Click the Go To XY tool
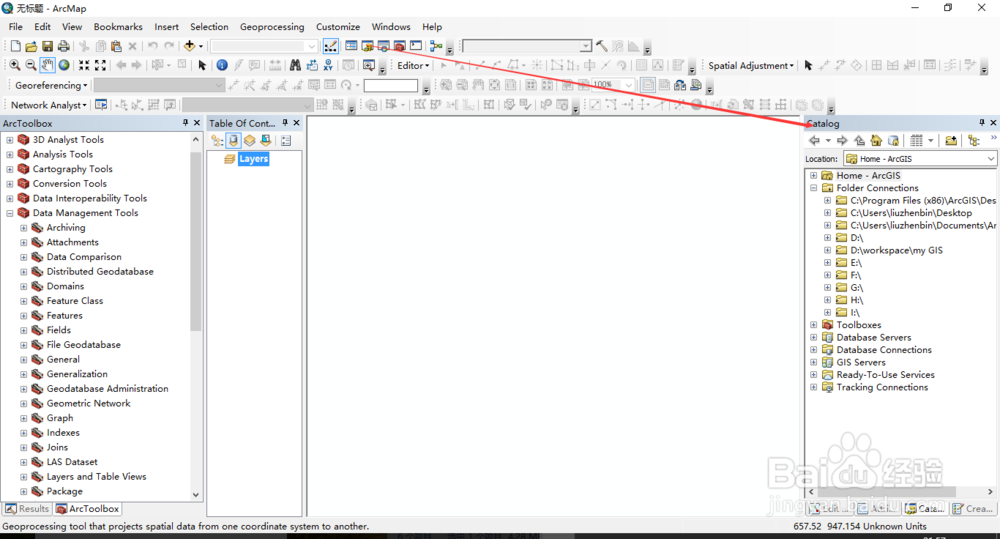 pyautogui.click(x=328, y=65)
